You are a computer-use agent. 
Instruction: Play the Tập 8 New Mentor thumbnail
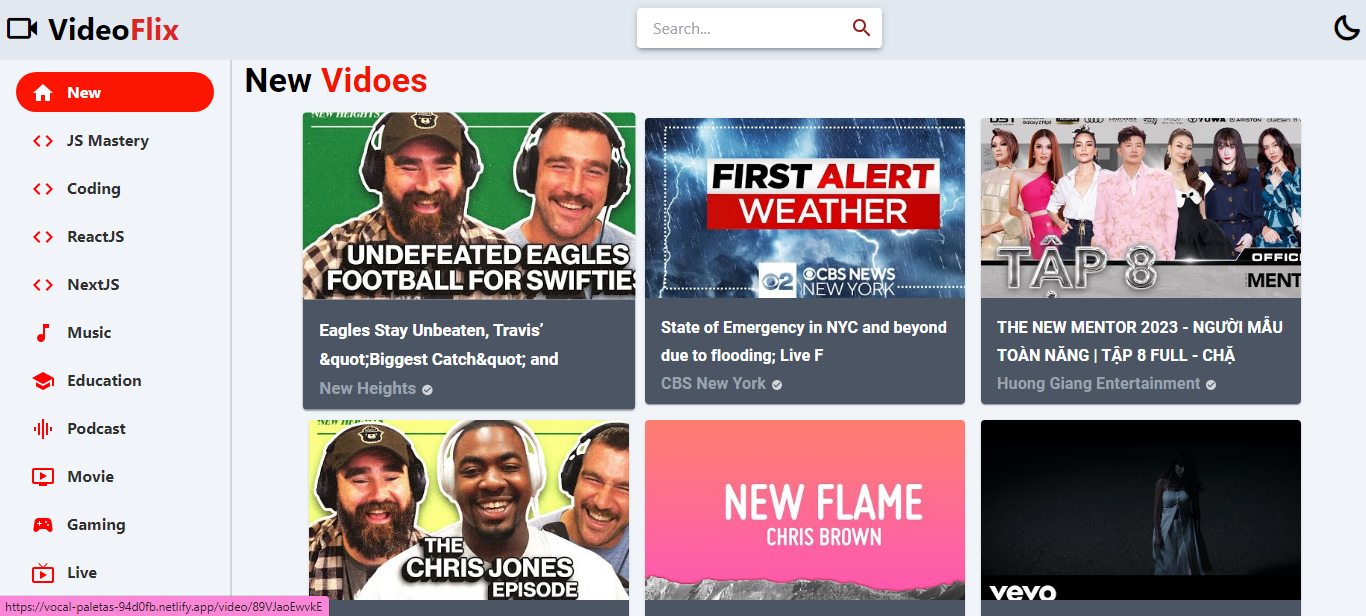click(1141, 207)
